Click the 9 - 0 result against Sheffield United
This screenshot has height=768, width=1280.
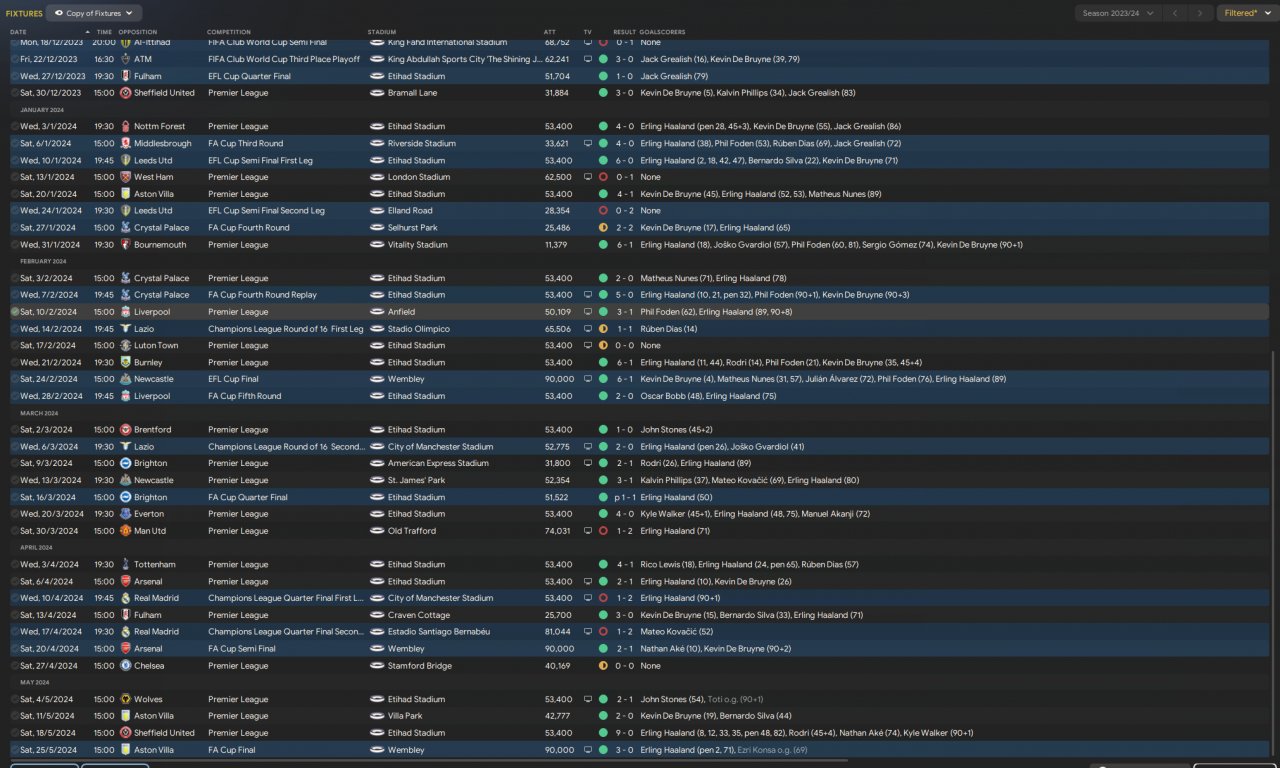point(624,733)
